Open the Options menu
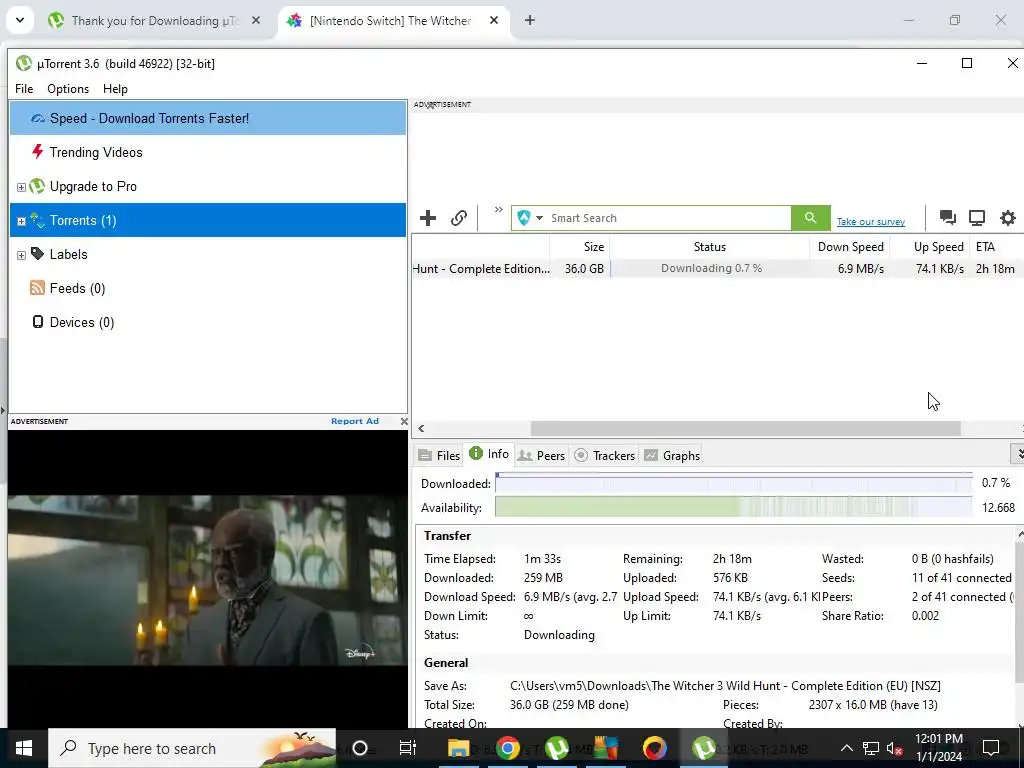The image size is (1024, 768). point(68,89)
